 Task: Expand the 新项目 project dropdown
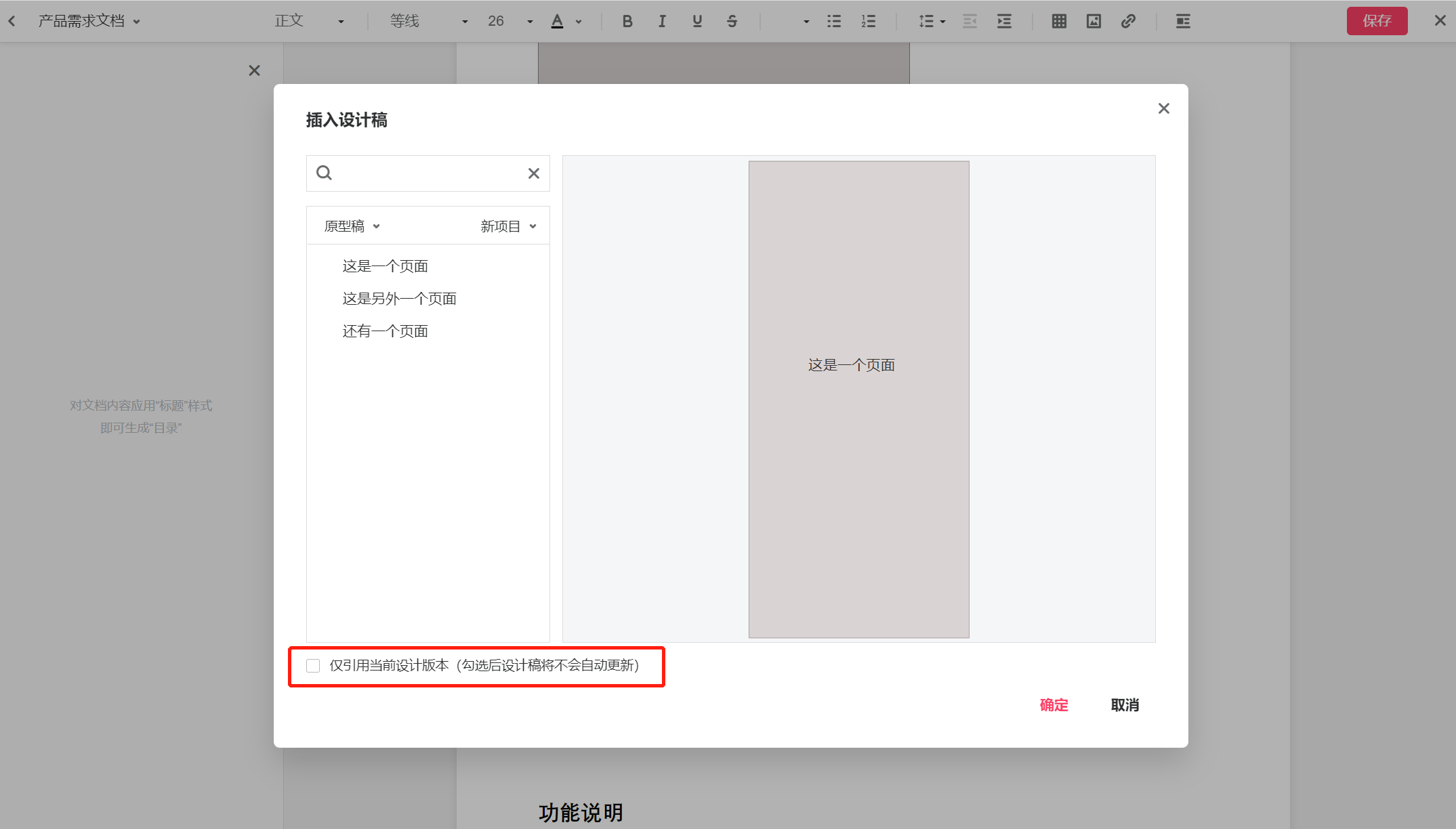(x=508, y=226)
